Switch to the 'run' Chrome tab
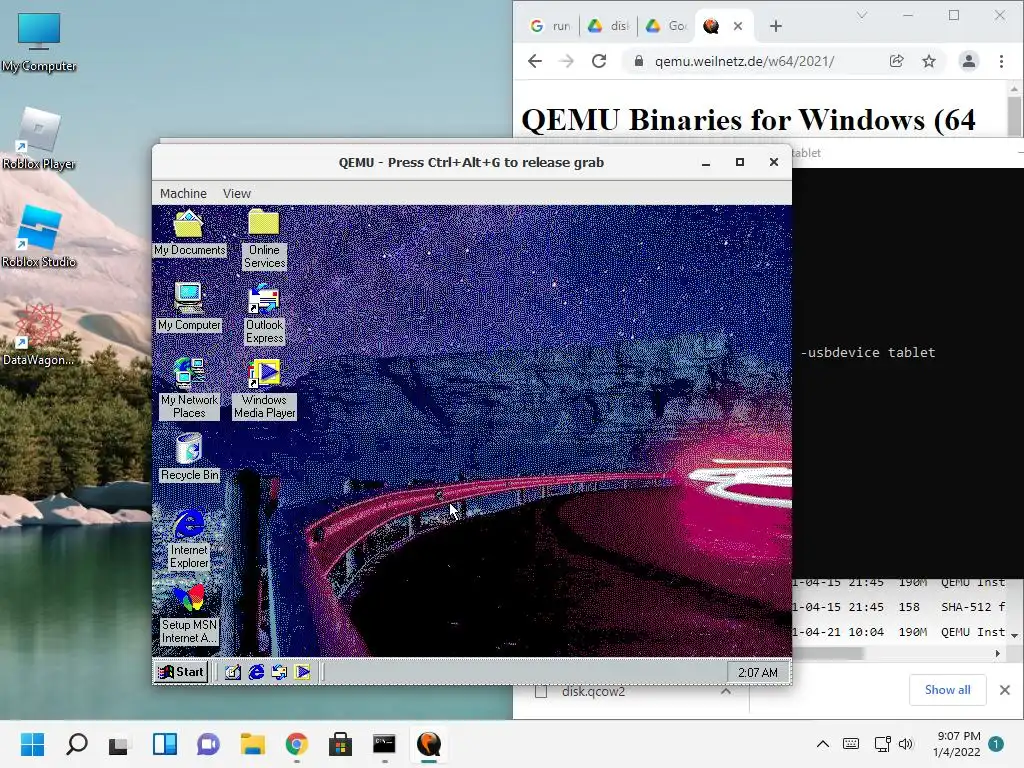The height and width of the screenshot is (768, 1024). pyautogui.click(x=551, y=26)
